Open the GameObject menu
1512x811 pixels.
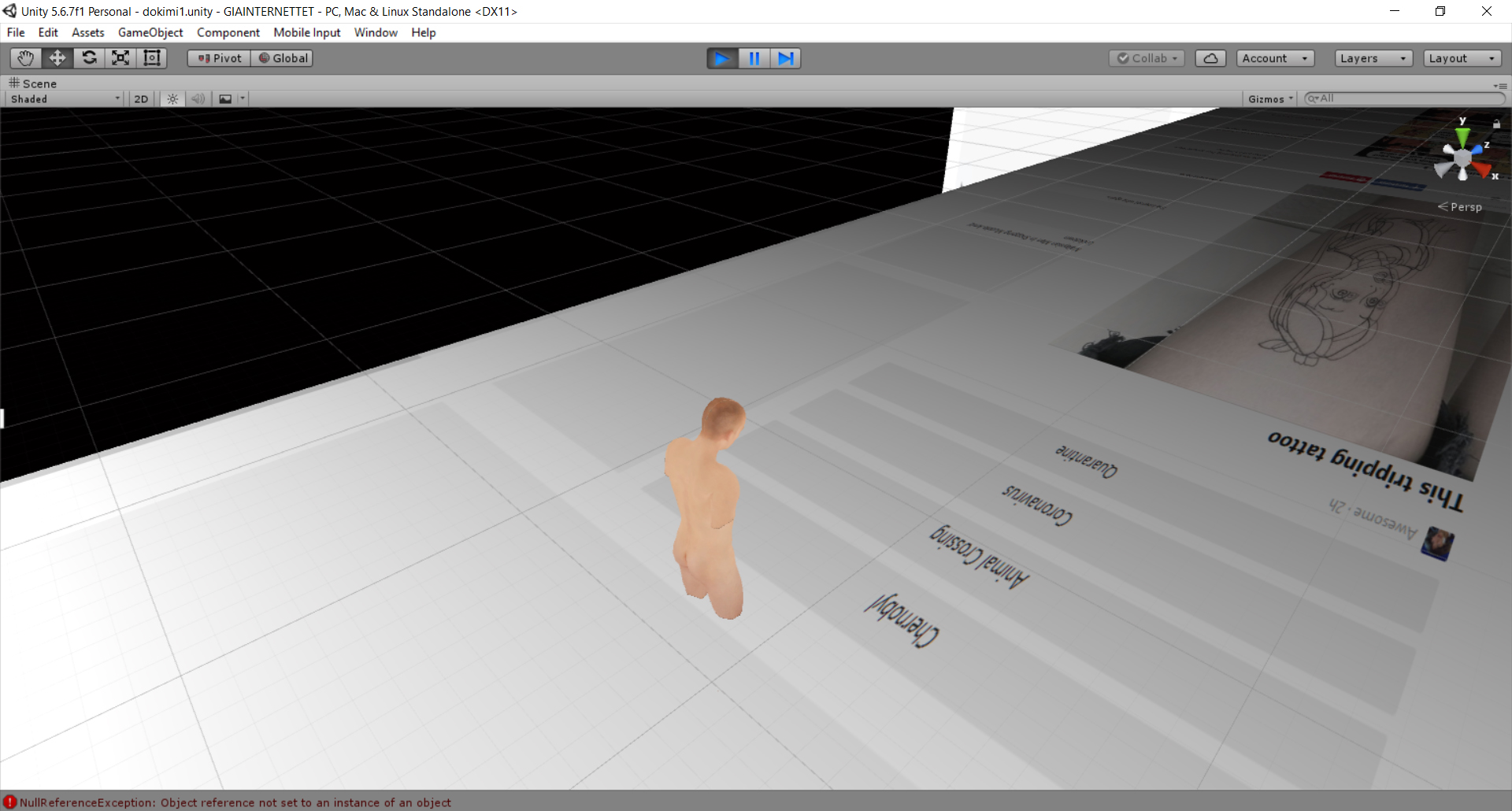(150, 32)
